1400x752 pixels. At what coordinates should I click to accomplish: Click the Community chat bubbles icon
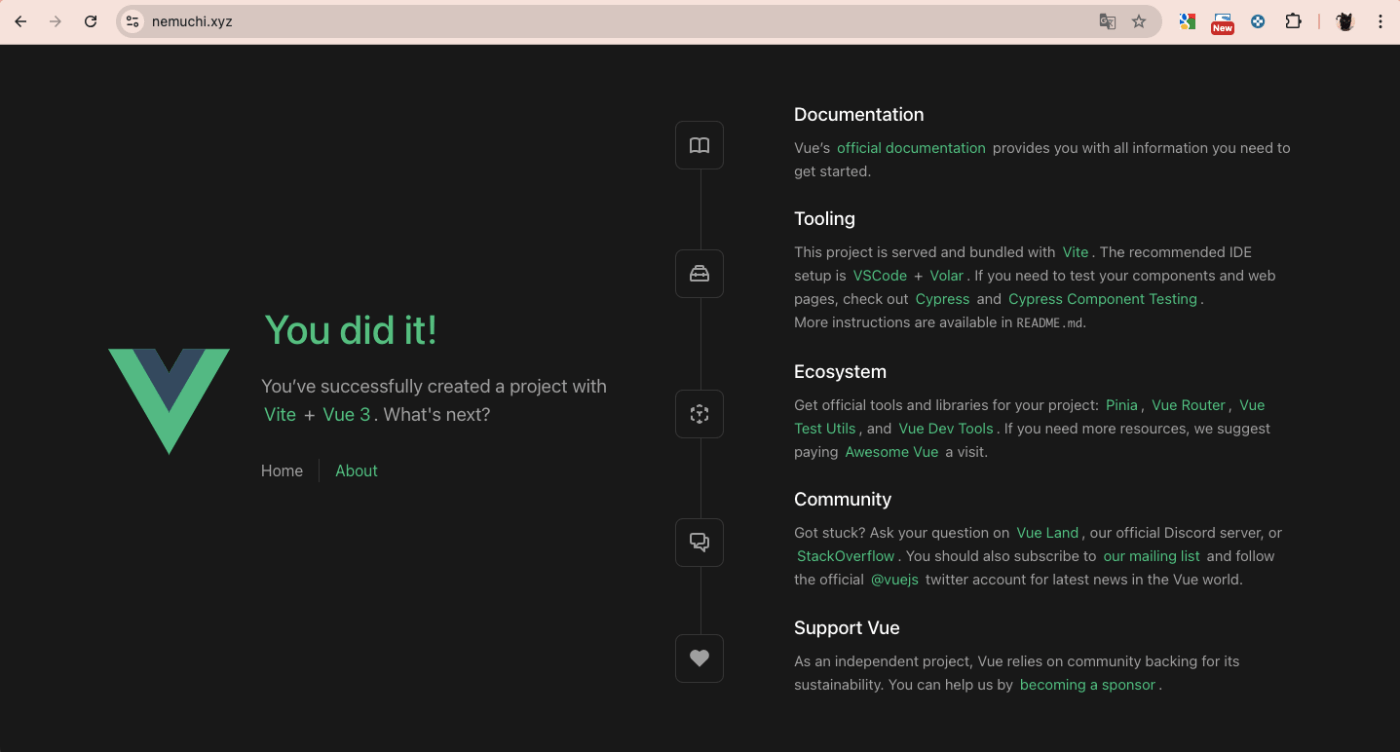(699, 542)
